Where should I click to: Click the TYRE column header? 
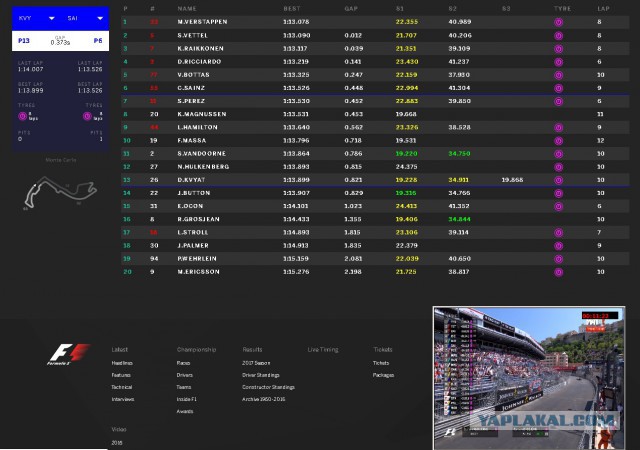click(x=562, y=9)
